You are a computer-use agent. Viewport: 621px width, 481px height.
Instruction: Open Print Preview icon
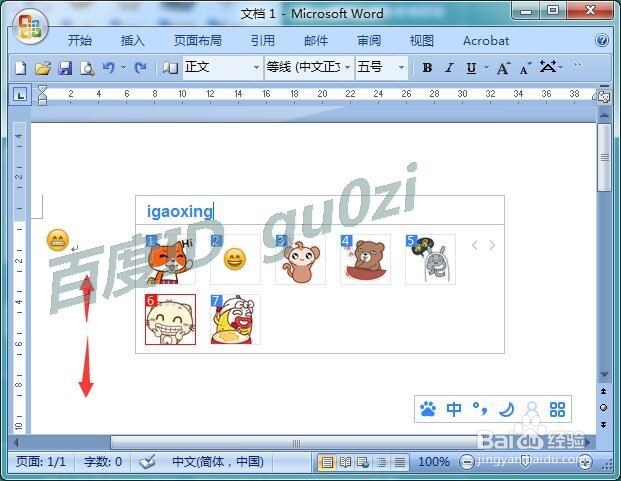click(87, 68)
